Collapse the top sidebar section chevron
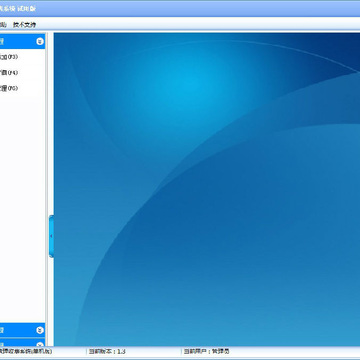Viewport: 360px width, 360px height. tap(40, 42)
